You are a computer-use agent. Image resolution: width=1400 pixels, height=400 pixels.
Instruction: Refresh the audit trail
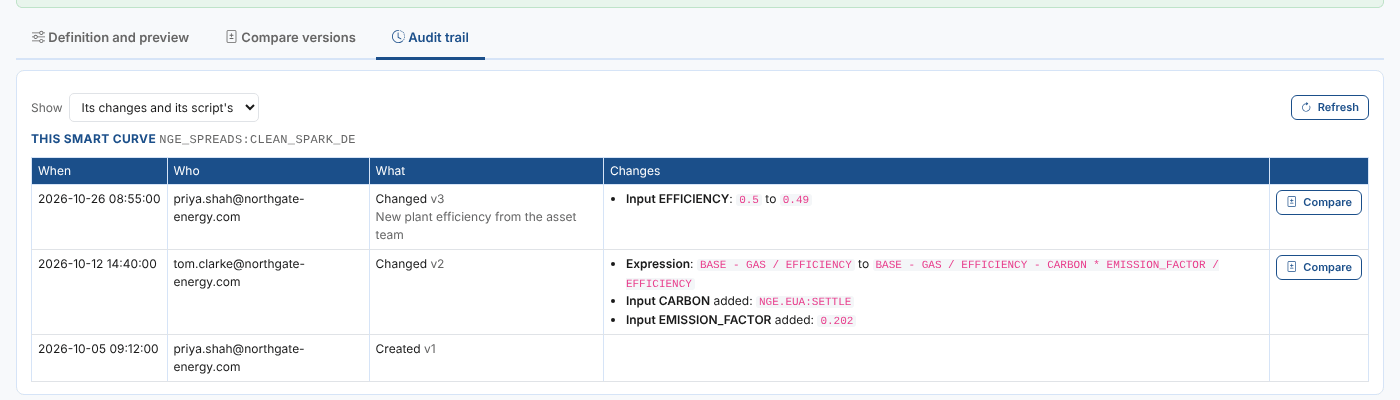pos(1330,108)
